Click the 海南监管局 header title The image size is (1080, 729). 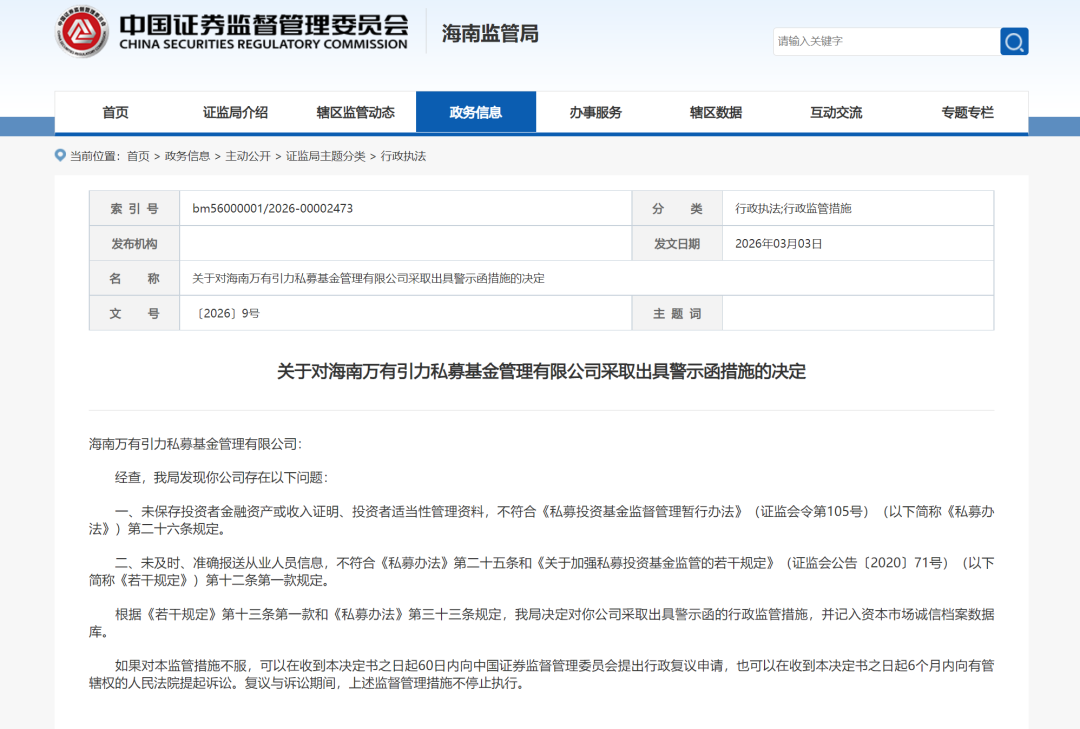point(490,33)
